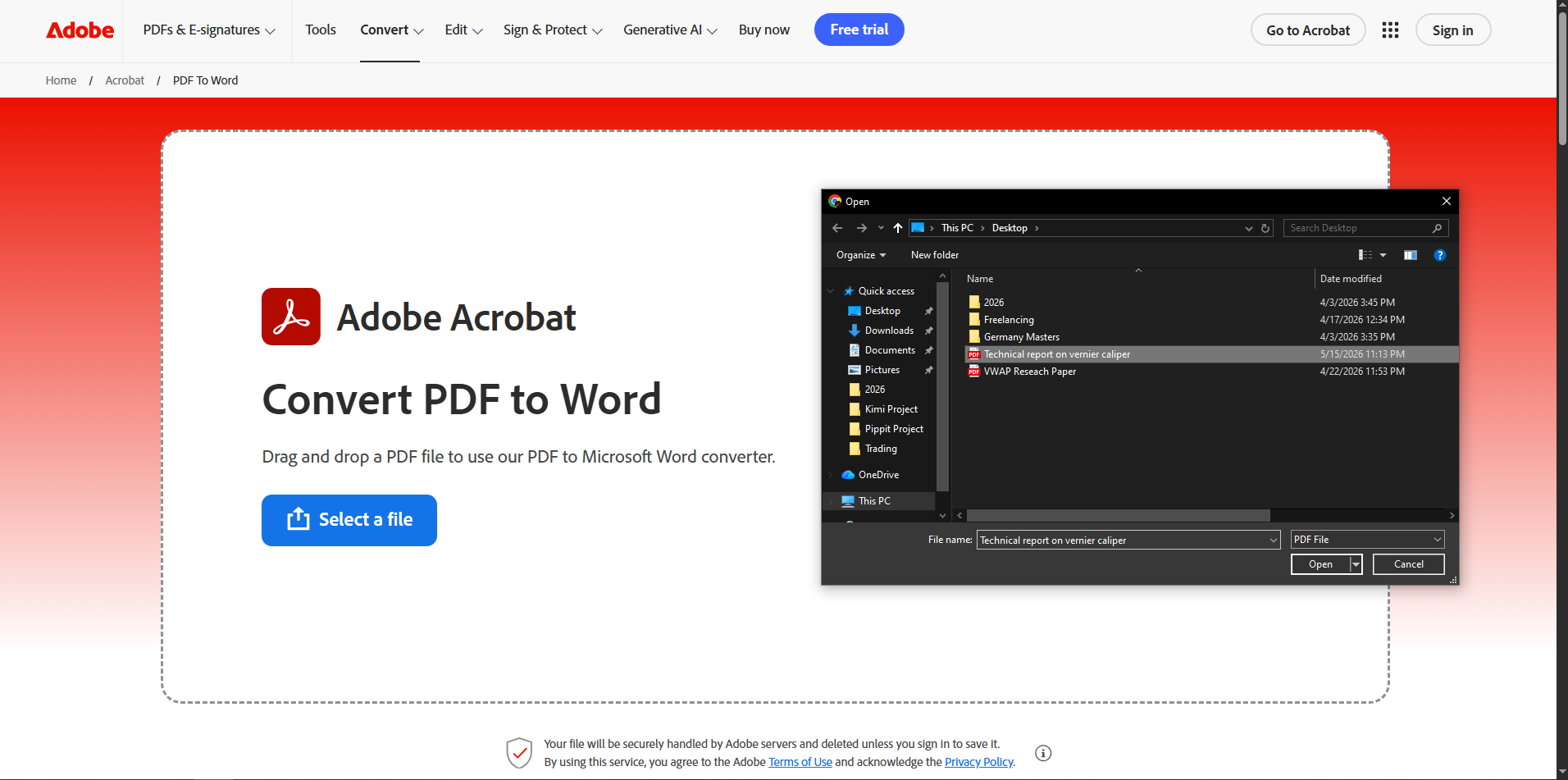The width and height of the screenshot is (1568, 780).
Task: Open Kimi Project folder in sidebar
Action: click(x=891, y=409)
